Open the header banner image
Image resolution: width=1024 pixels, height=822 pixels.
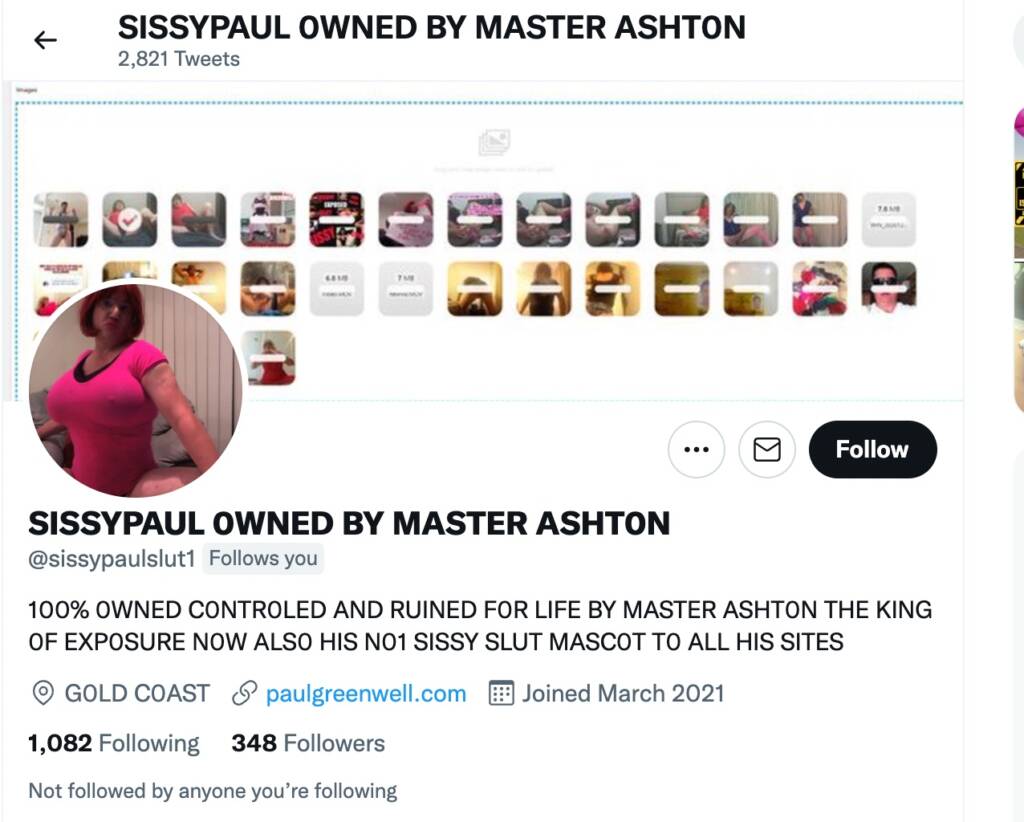click(x=483, y=242)
